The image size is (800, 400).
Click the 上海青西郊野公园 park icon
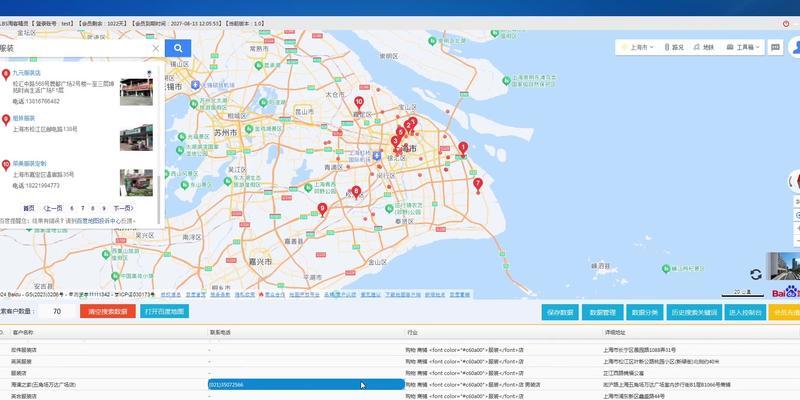pyautogui.click(x=309, y=187)
